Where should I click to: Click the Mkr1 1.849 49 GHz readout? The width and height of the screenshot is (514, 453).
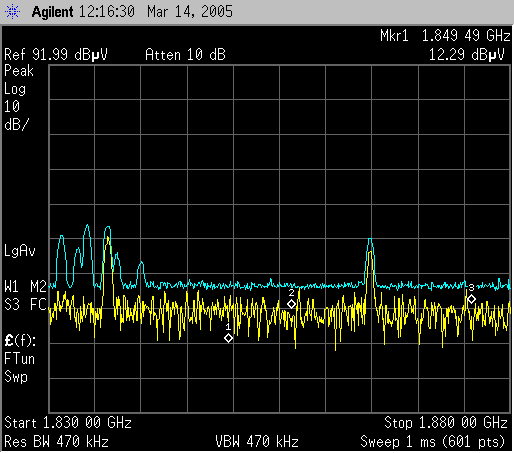pos(445,36)
